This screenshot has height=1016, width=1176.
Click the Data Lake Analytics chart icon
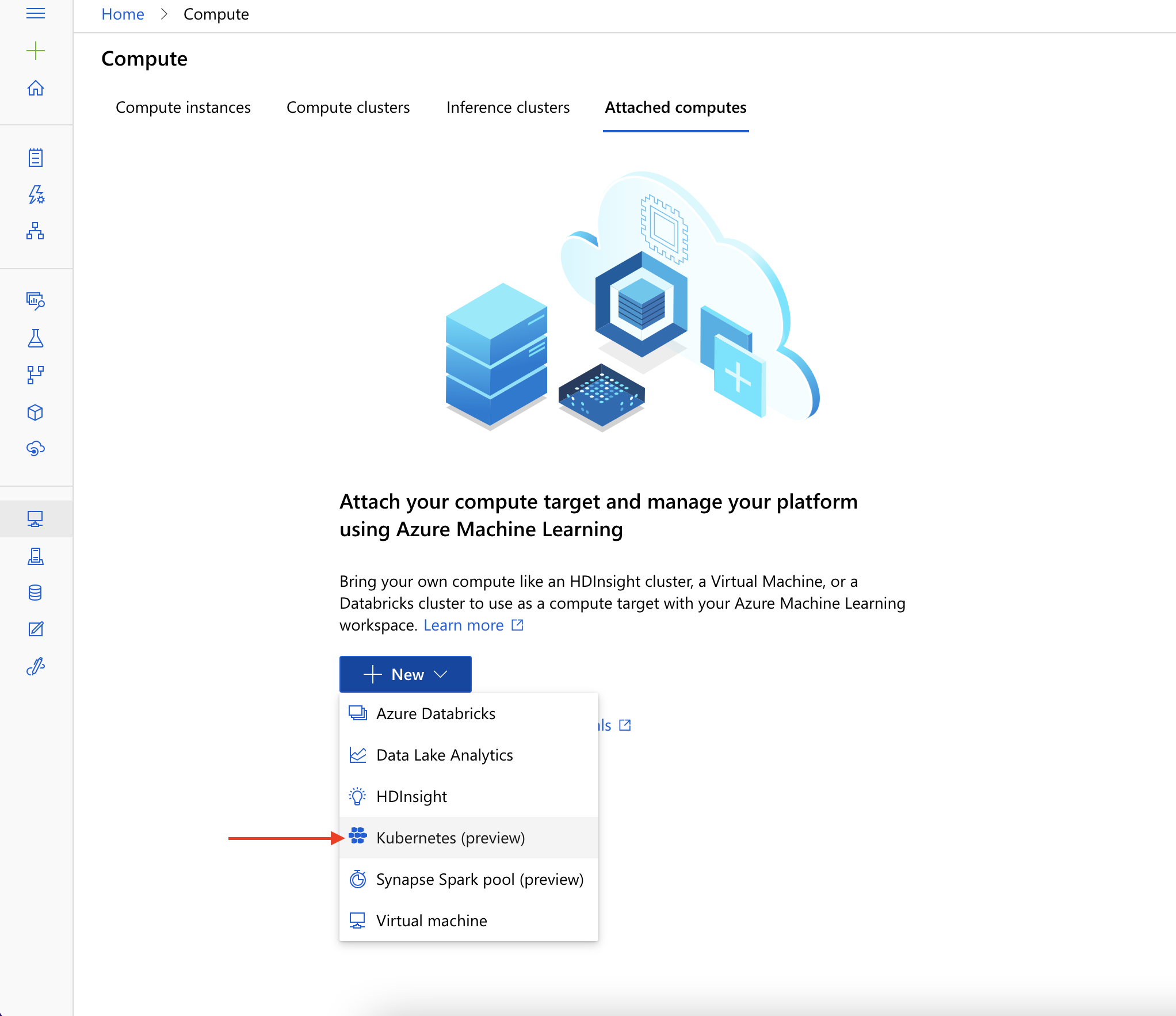pyautogui.click(x=358, y=755)
